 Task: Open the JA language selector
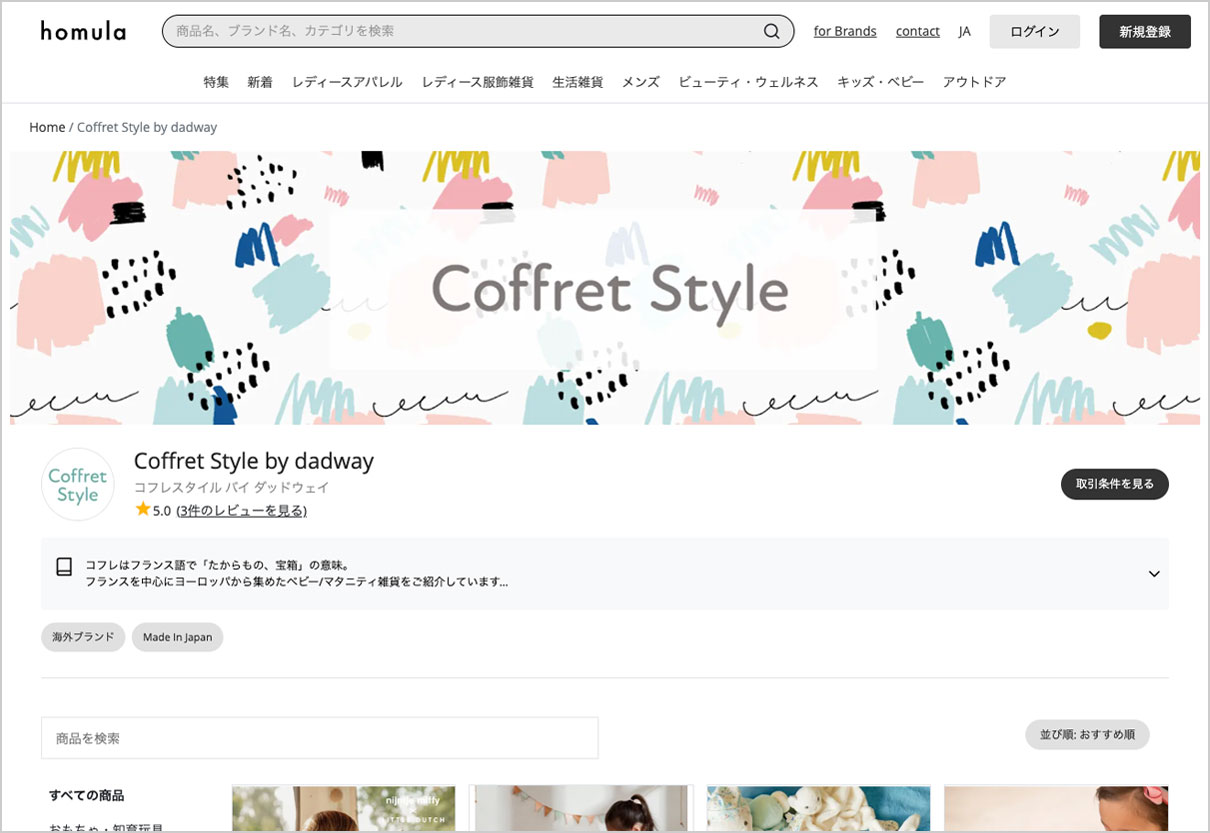(x=964, y=31)
